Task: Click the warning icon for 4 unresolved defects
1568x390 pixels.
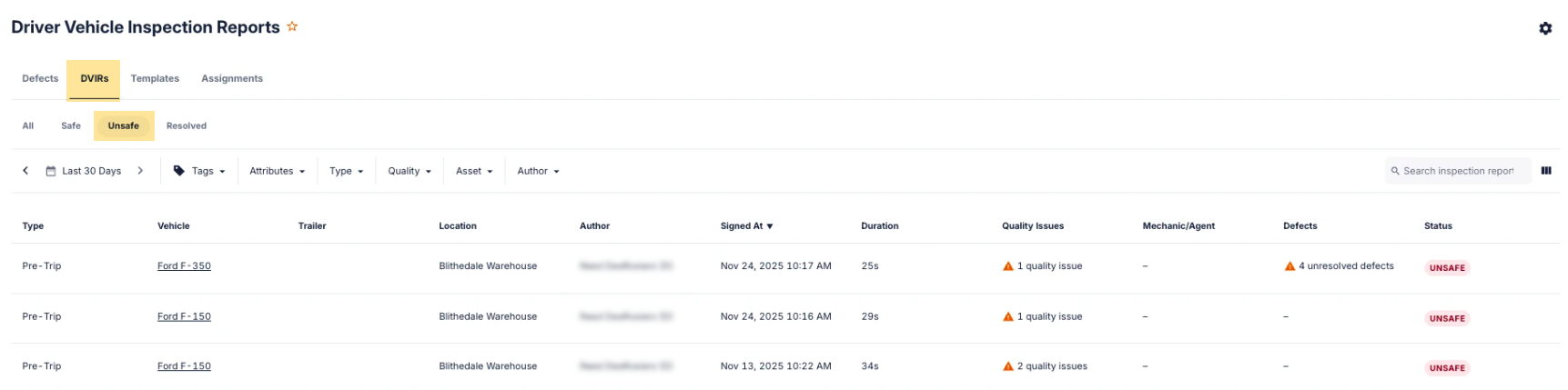Action: click(x=1289, y=266)
